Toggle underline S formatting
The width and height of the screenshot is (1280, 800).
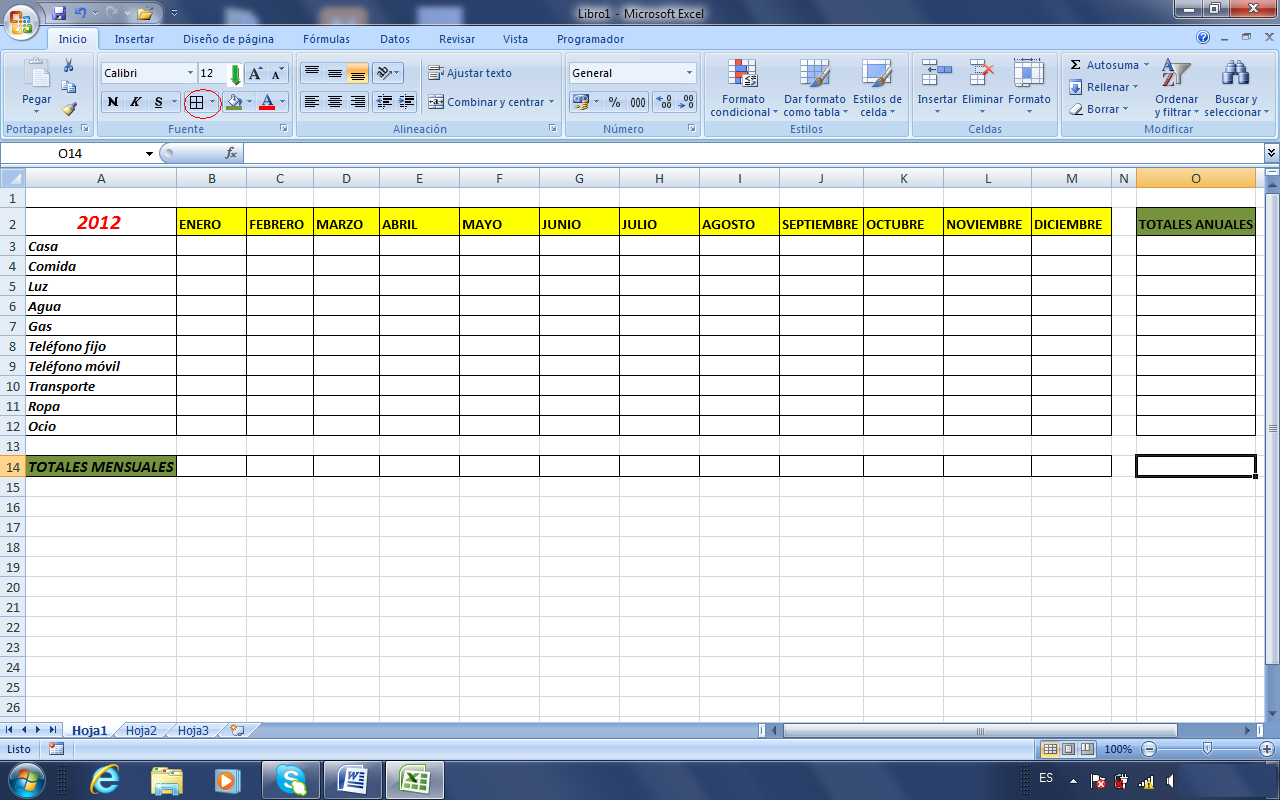158,102
